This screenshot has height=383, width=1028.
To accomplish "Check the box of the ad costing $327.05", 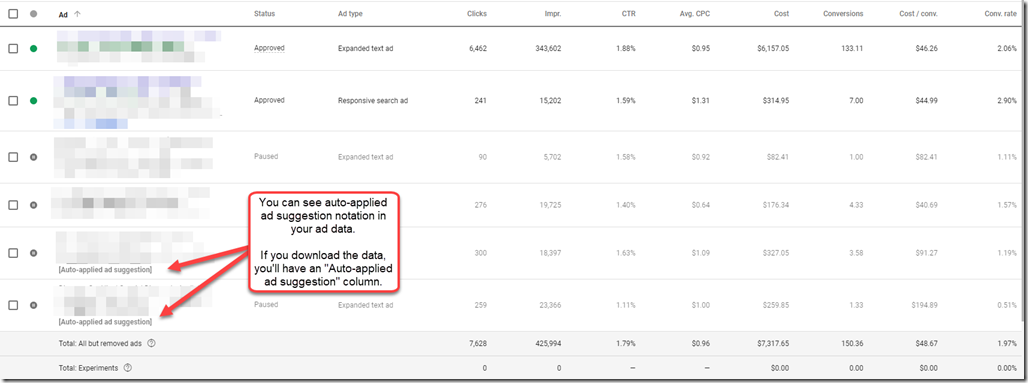I will pos(13,253).
